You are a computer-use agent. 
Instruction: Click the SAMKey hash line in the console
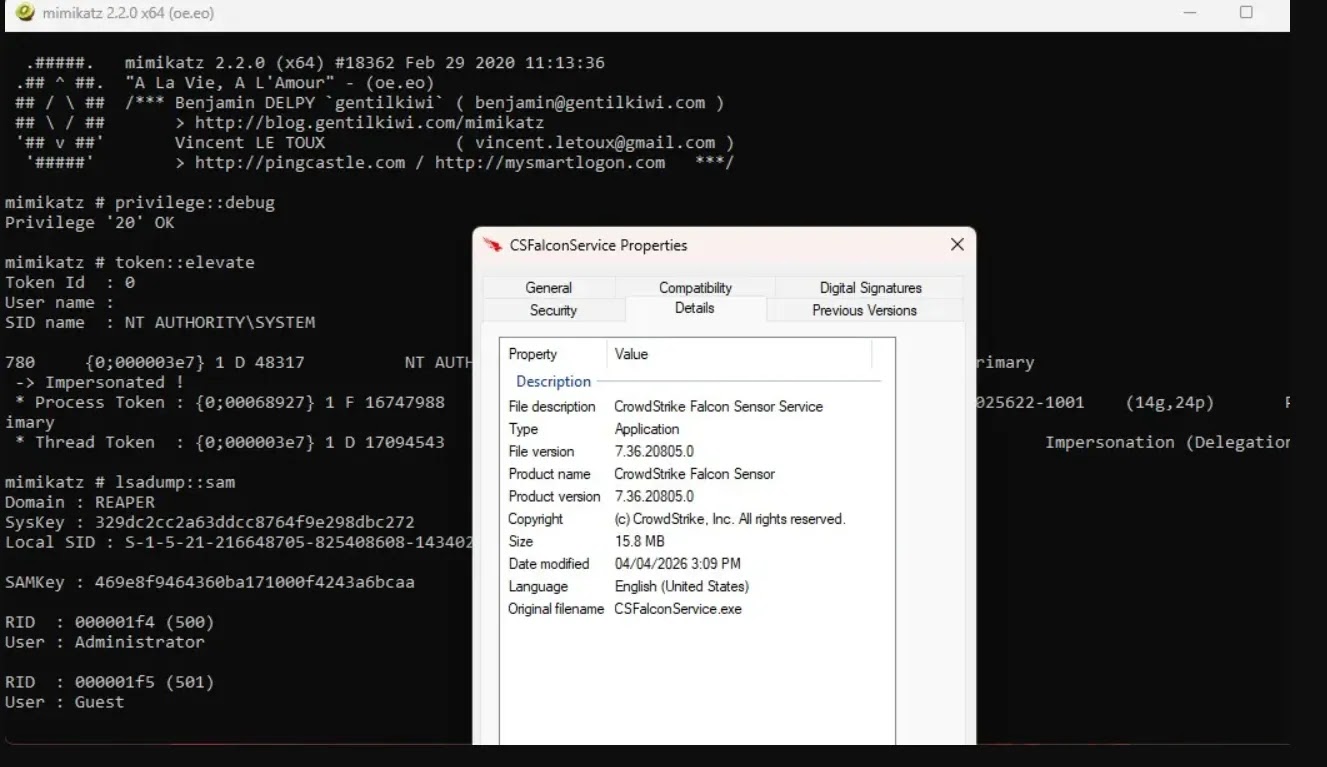click(x=210, y=582)
